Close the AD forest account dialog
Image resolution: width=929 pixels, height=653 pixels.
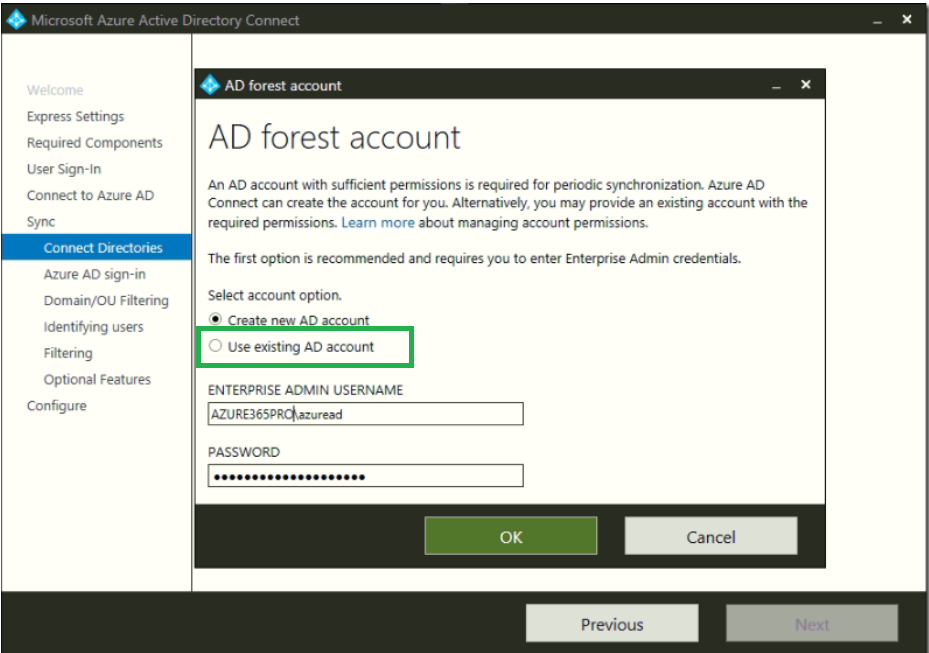(x=806, y=85)
